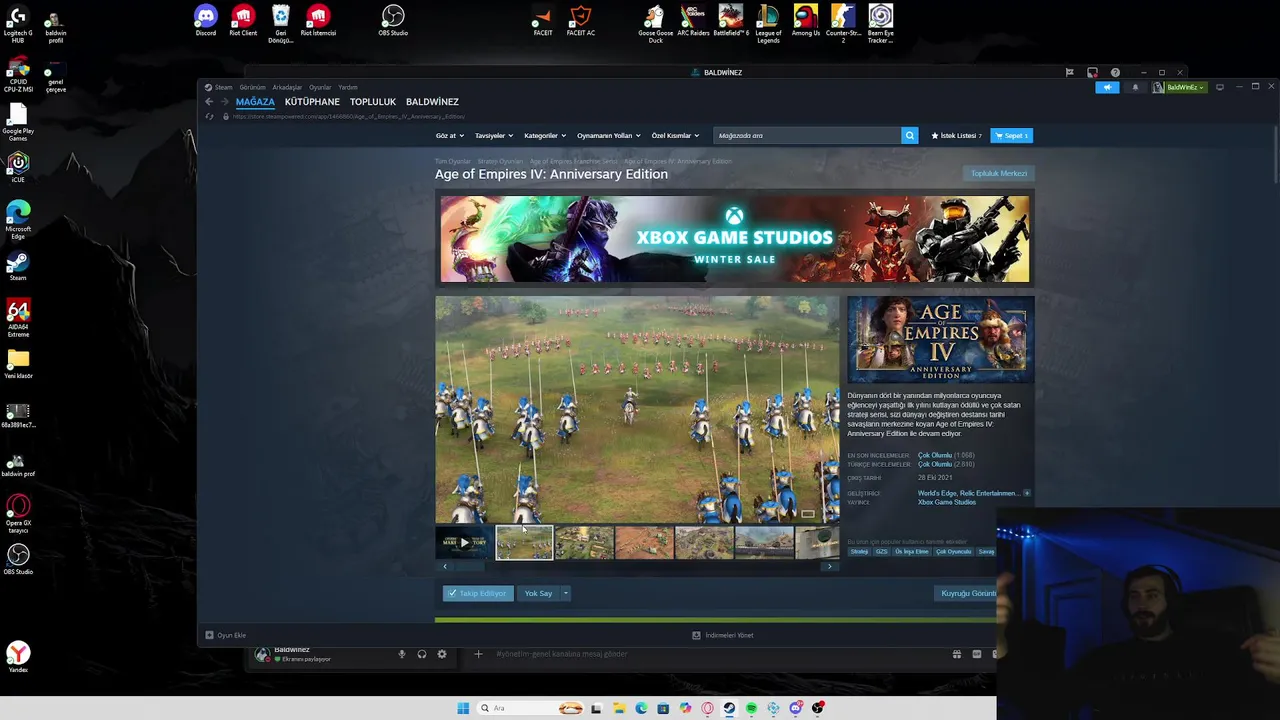Open the Steam desktop shortcut

(18, 266)
